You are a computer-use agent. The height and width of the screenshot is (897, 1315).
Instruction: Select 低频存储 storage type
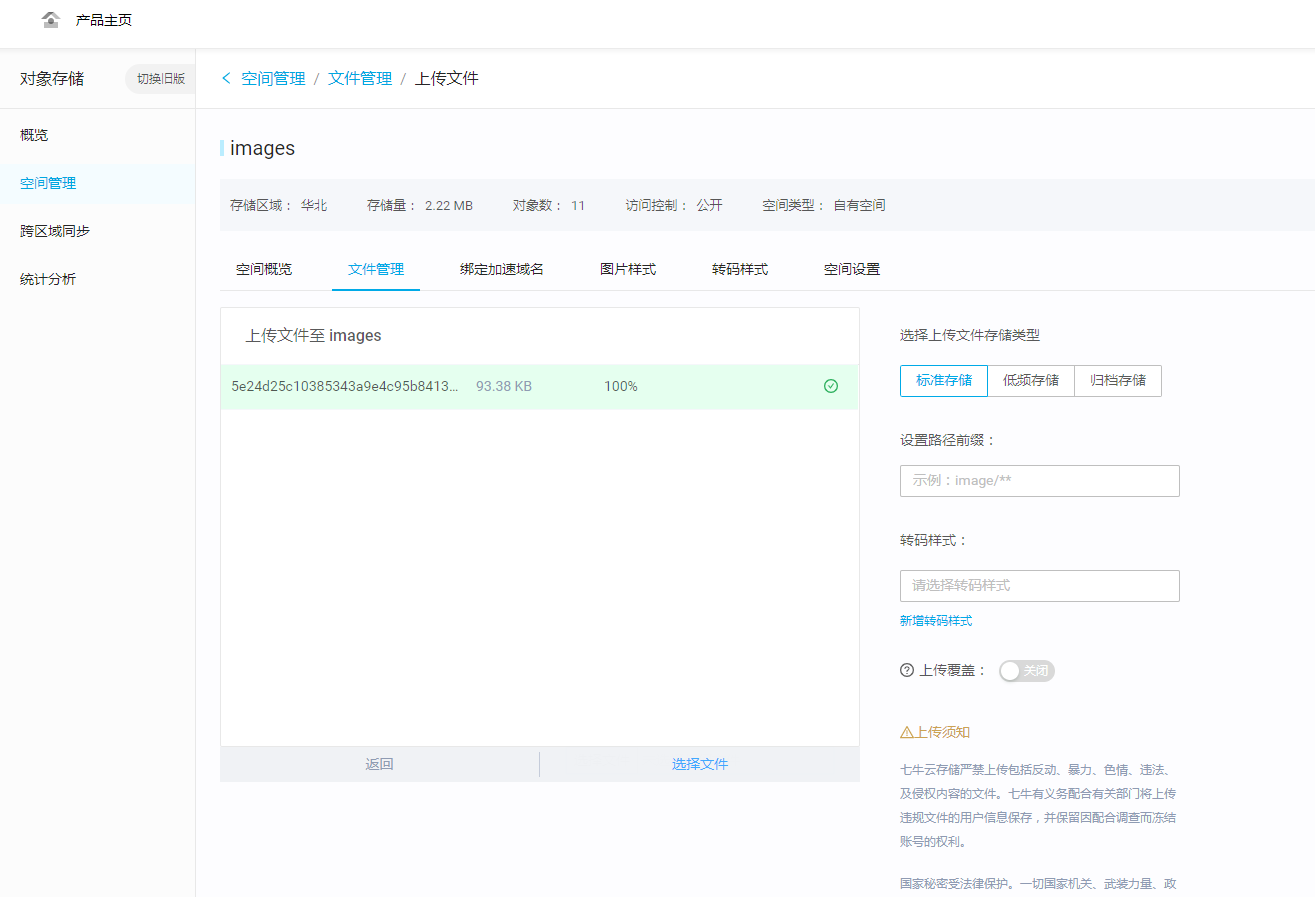tap(1031, 381)
